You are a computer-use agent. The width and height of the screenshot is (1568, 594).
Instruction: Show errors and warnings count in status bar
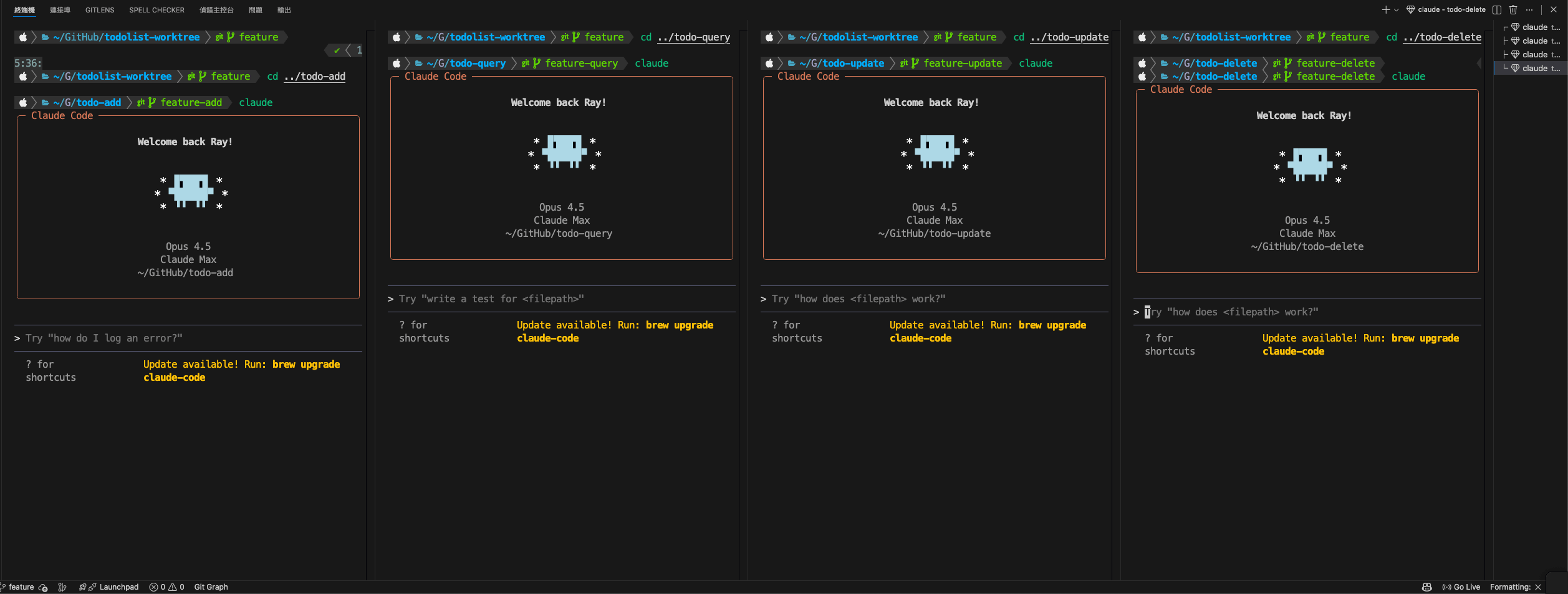167,587
